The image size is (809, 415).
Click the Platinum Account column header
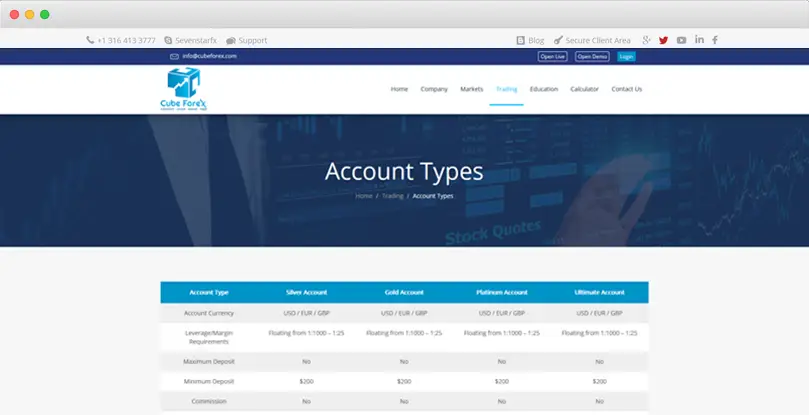(x=502, y=292)
